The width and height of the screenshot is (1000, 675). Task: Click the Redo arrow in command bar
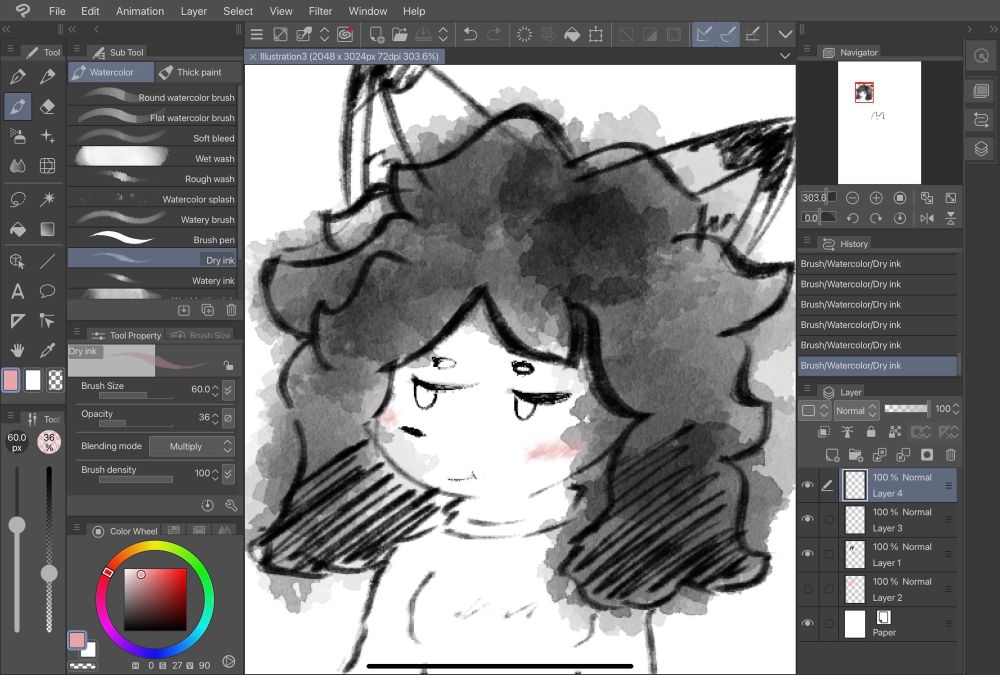click(x=494, y=34)
